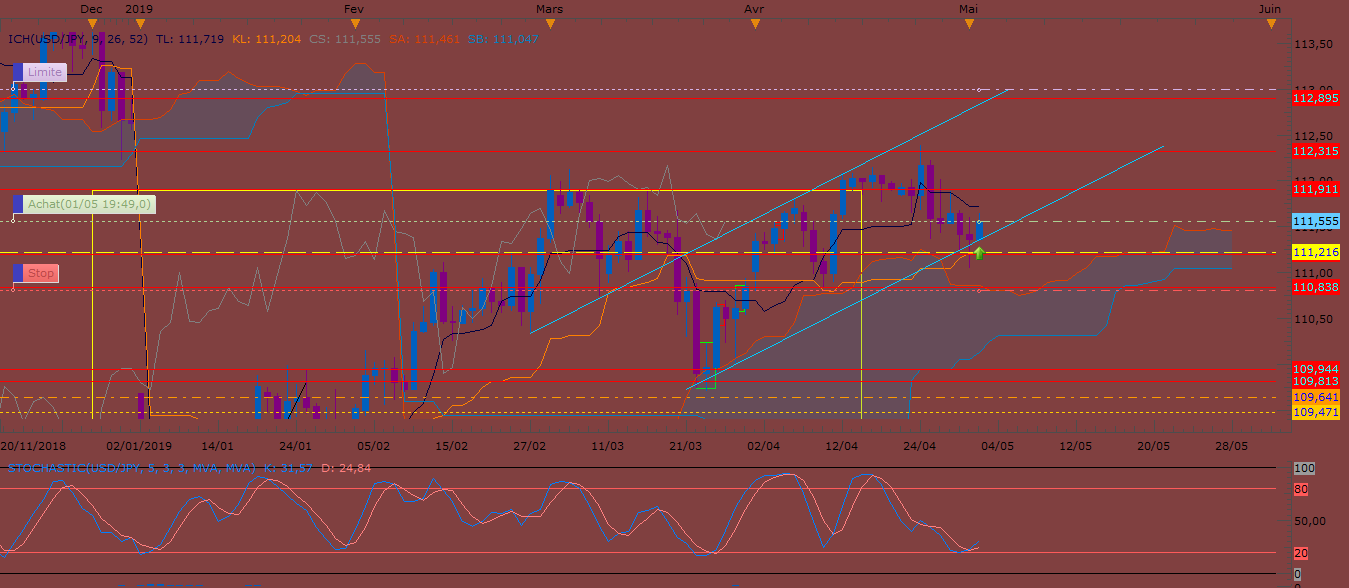Screen dimensions: 1349x588
Task: Click the stochastic 50,00 scale label
Action: (x=1311, y=521)
